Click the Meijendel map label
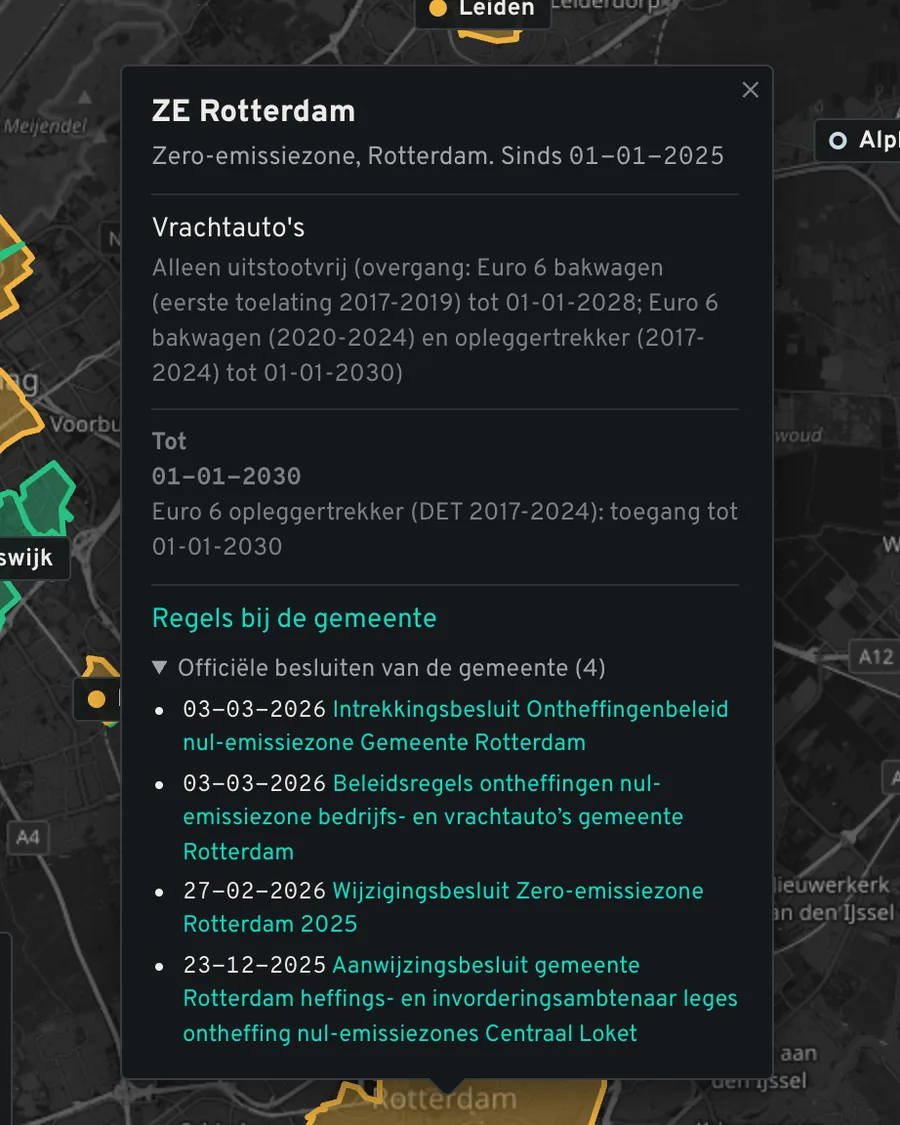 (44, 126)
